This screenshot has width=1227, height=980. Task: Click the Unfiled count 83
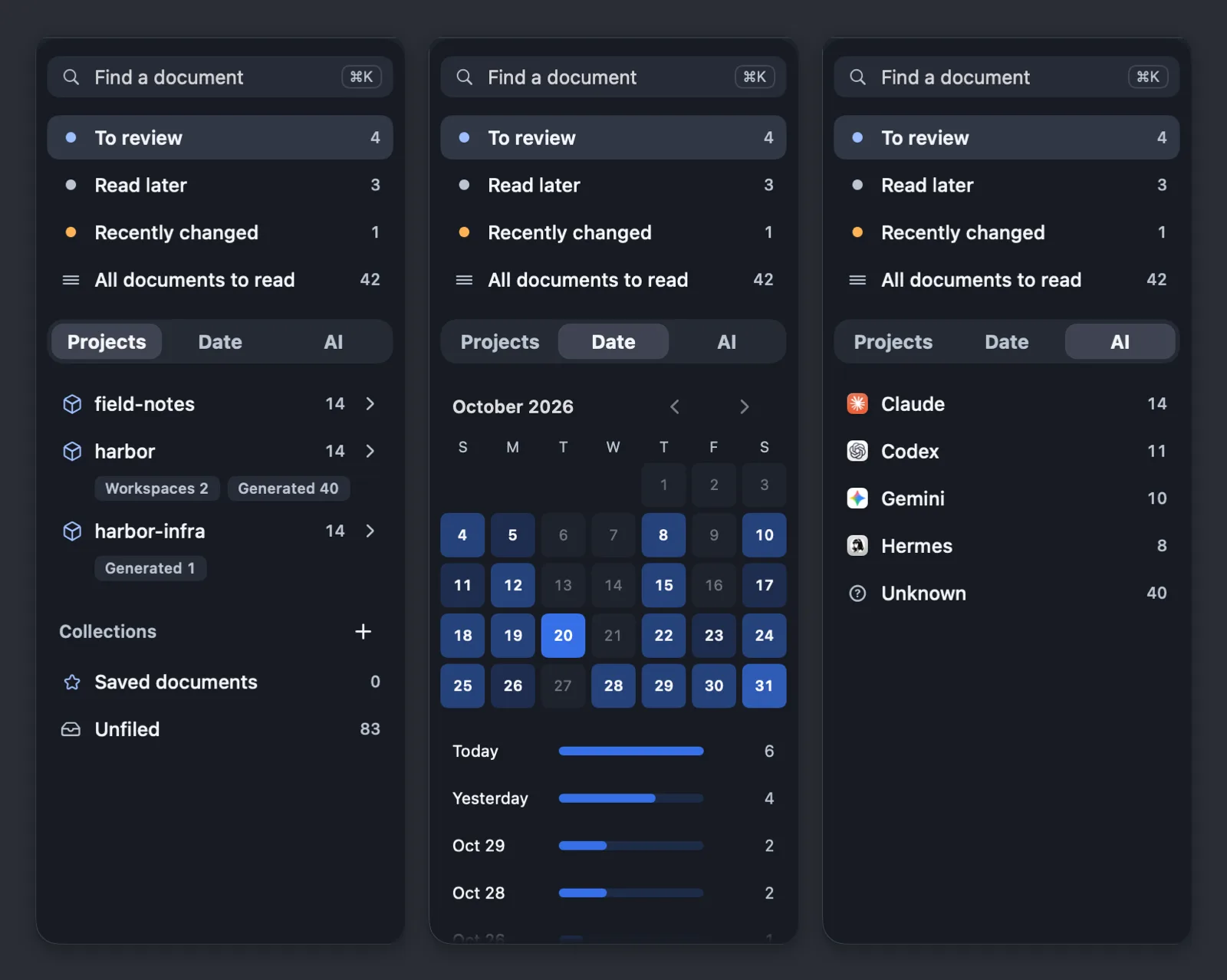click(x=370, y=729)
